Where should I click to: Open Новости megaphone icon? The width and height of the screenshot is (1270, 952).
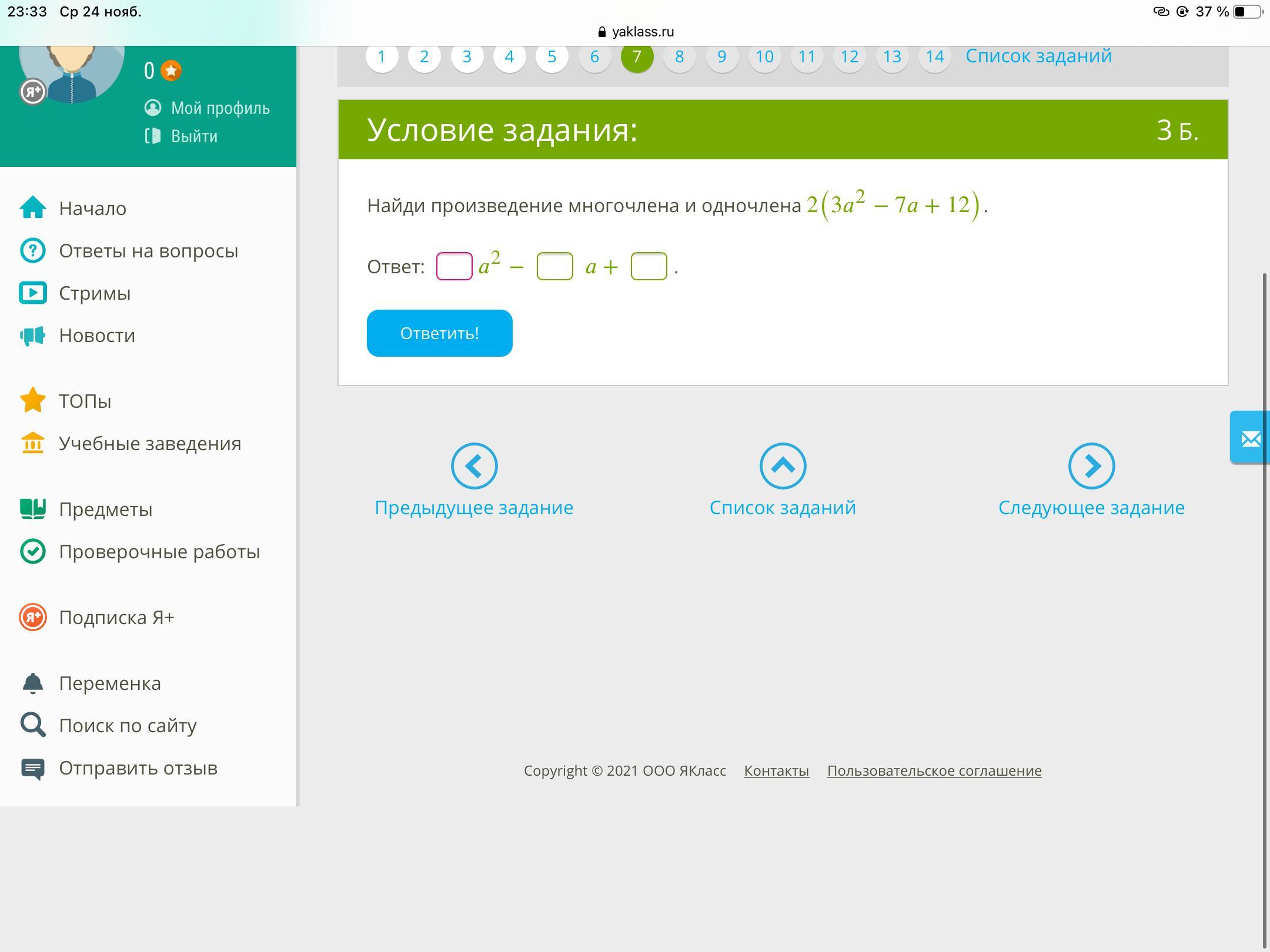tap(33, 336)
